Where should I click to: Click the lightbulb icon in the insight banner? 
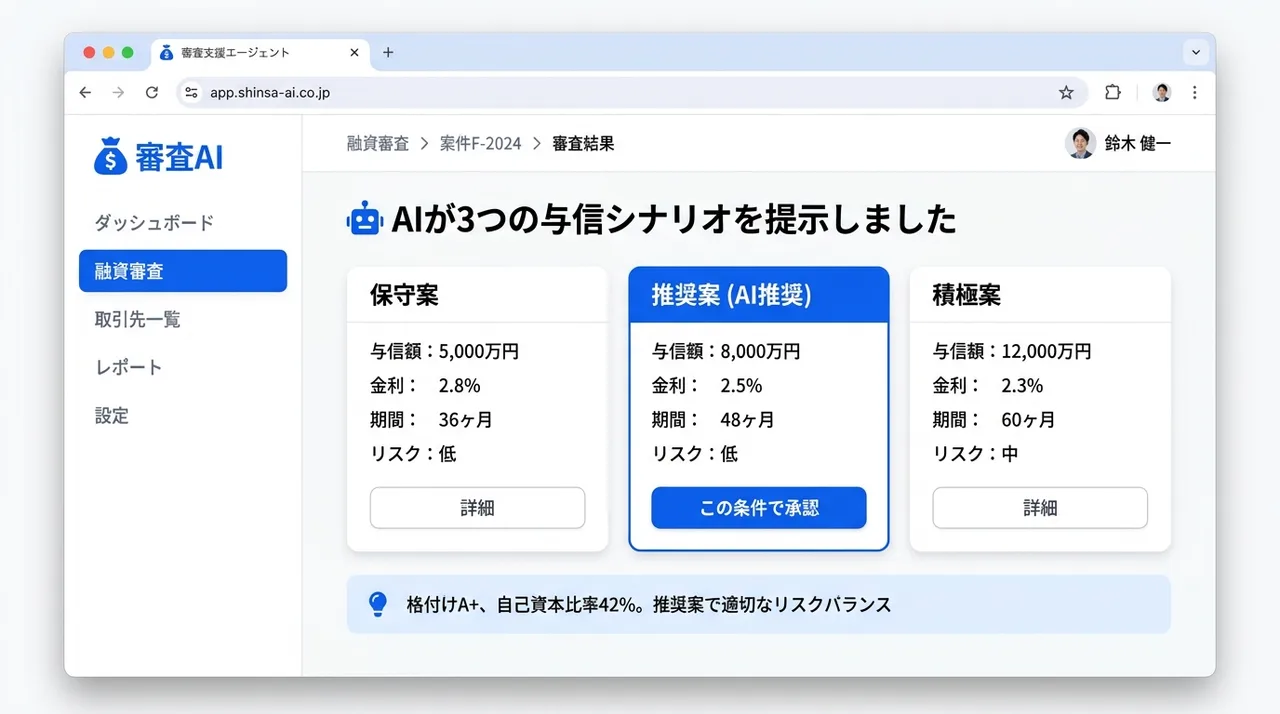[378, 604]
